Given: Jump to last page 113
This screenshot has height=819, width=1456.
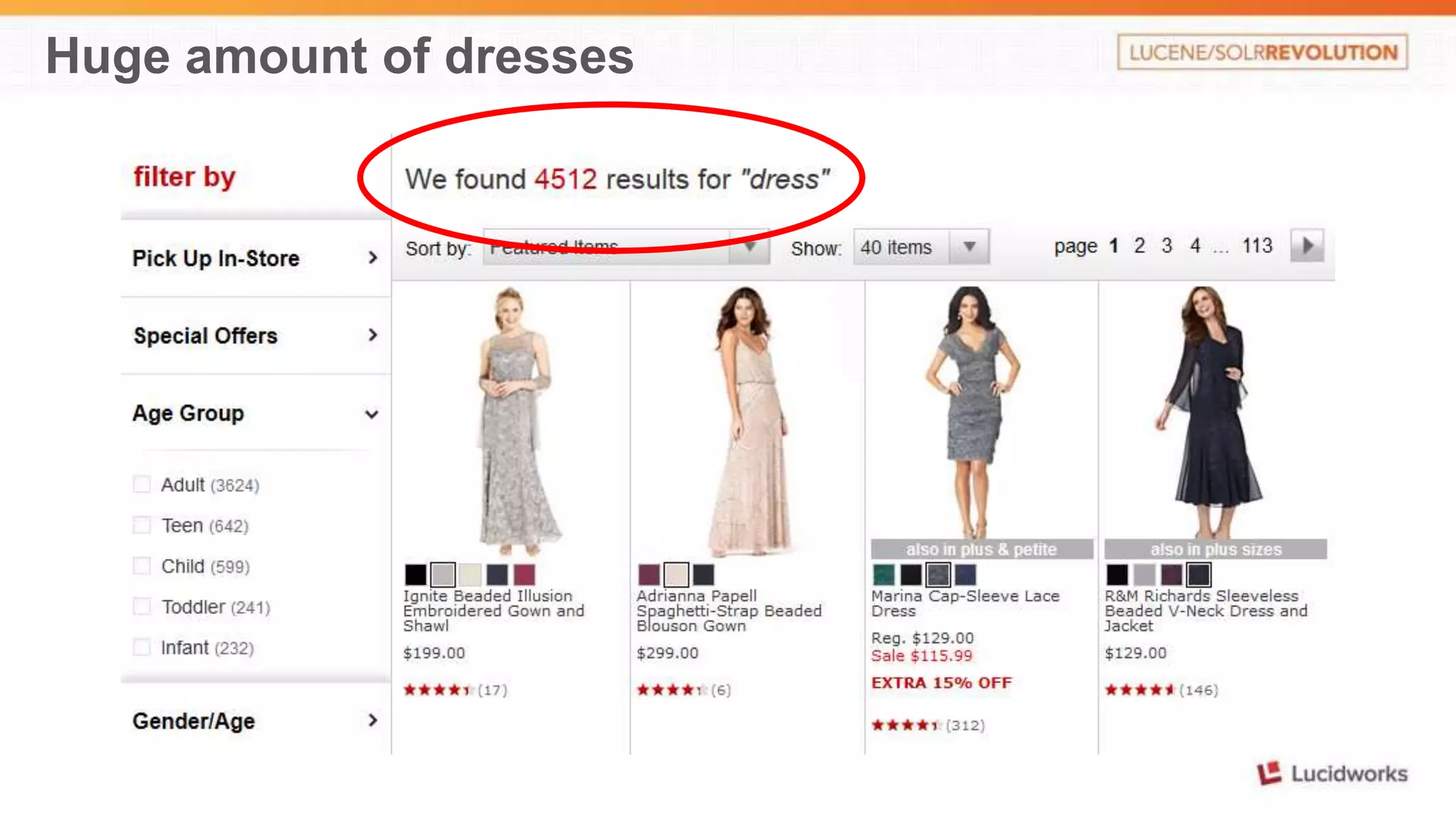Looking at the screenshot, I should [1257, 246].
